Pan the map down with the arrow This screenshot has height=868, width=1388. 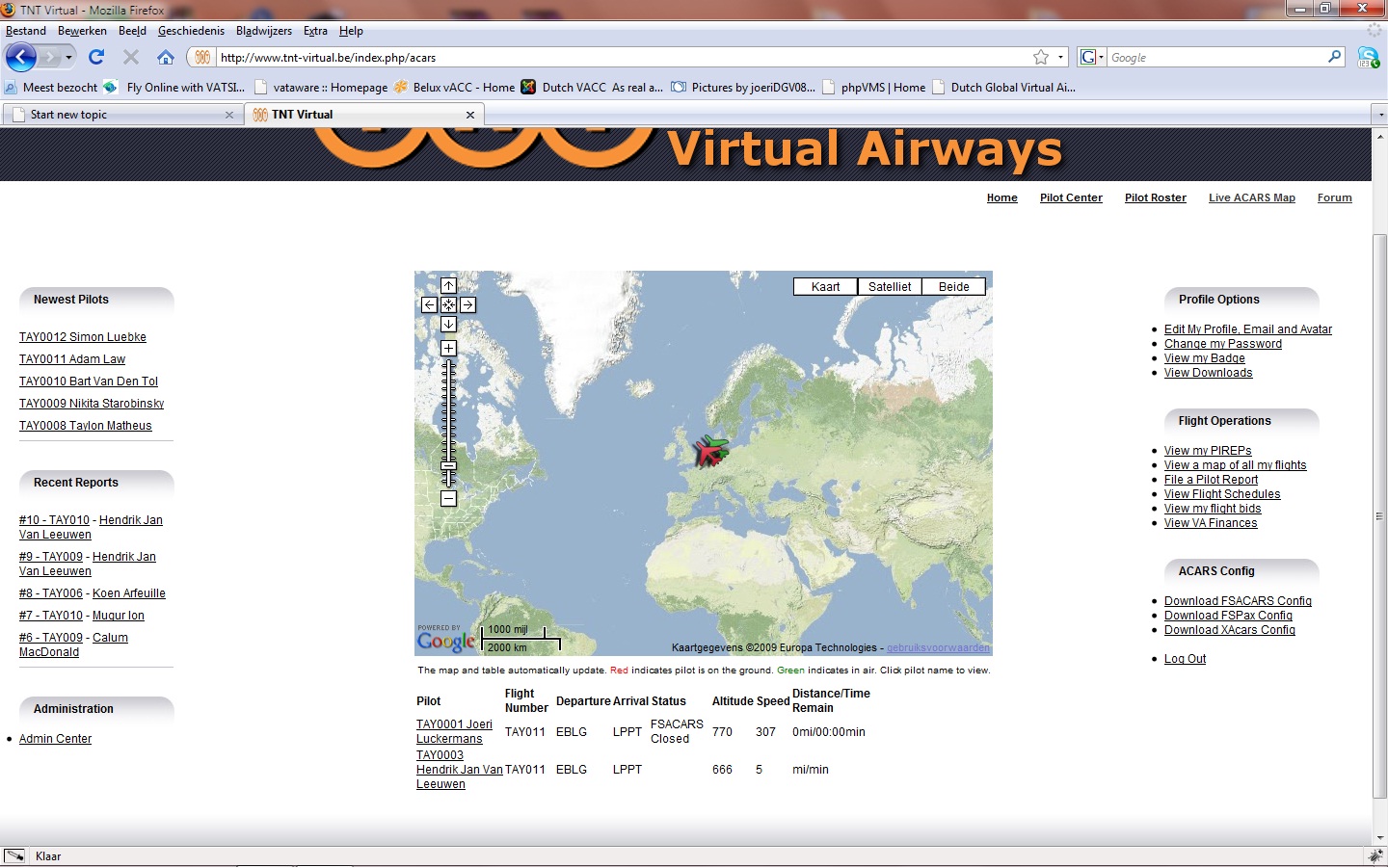click(x=448, y=324)
